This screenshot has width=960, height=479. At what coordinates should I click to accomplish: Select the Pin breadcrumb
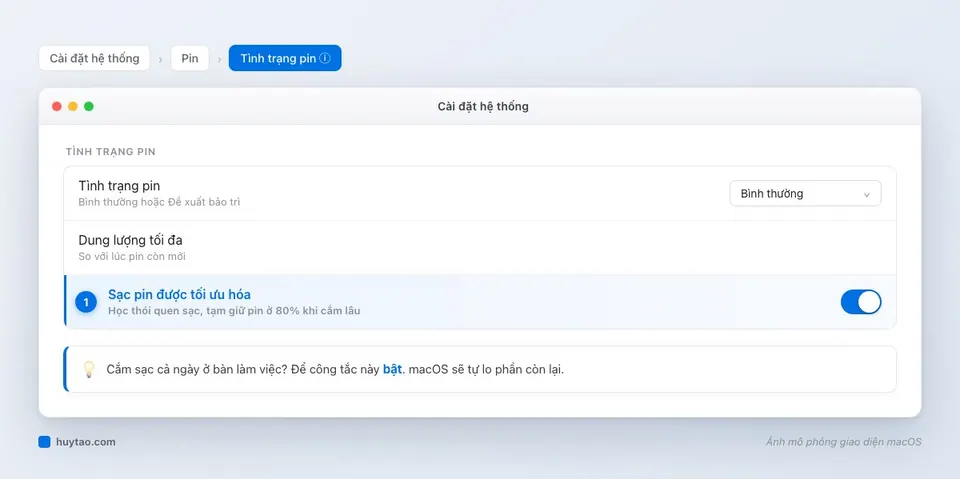point(190,58)
